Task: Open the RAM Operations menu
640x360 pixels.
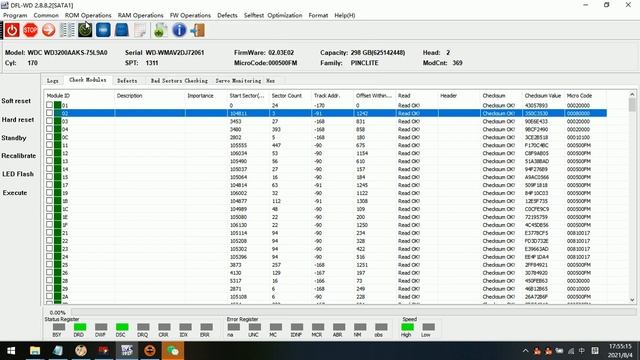Action: (140, 15)
